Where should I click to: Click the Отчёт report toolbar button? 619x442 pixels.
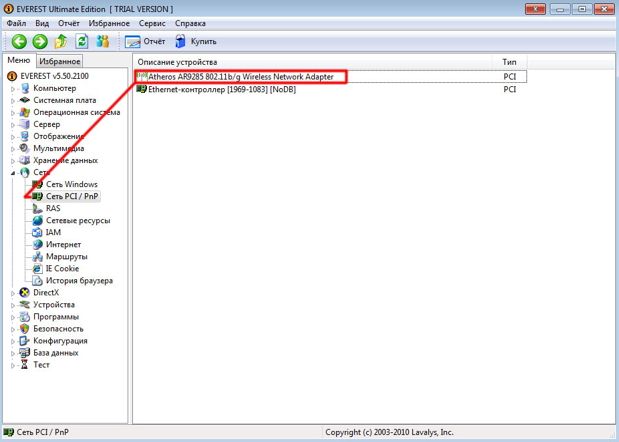pyautogui.click(x=145, y=41)
